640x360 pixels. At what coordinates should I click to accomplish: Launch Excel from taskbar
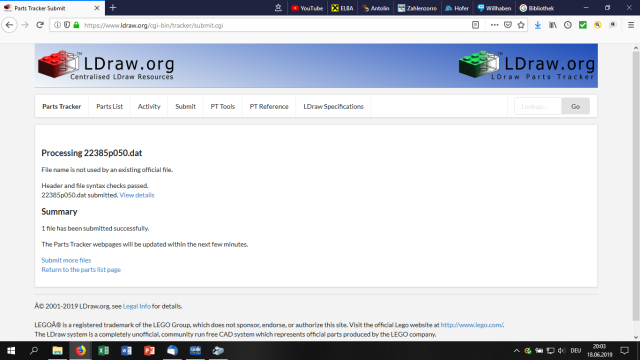(x=103, y=351)
